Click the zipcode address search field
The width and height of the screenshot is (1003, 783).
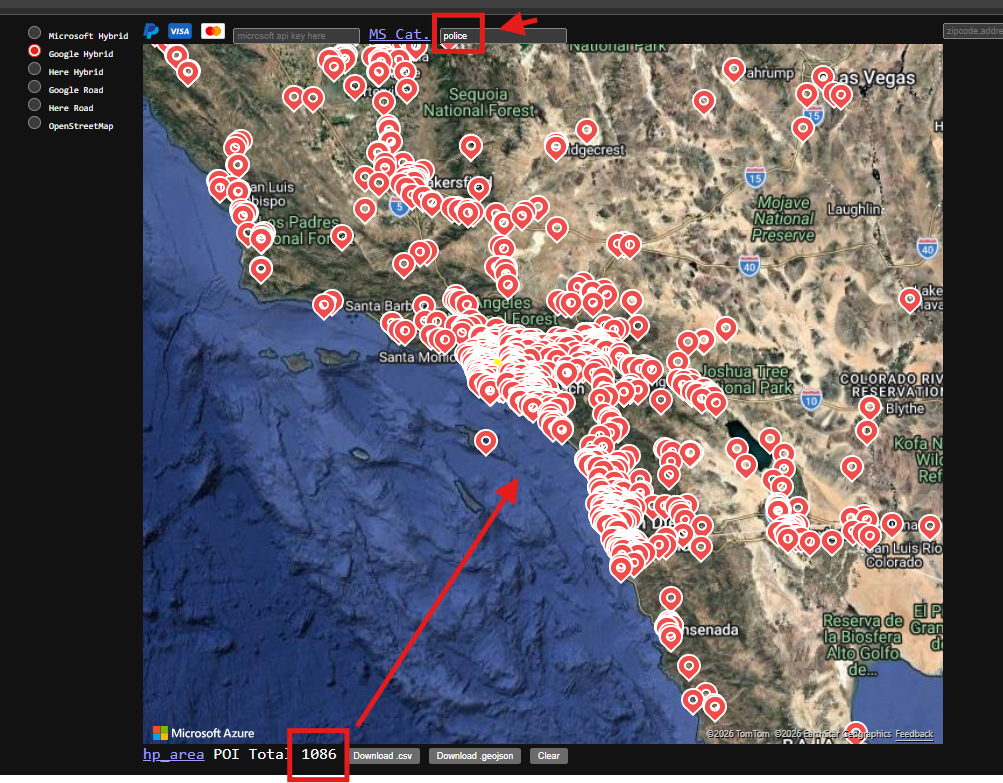(972, 31)
